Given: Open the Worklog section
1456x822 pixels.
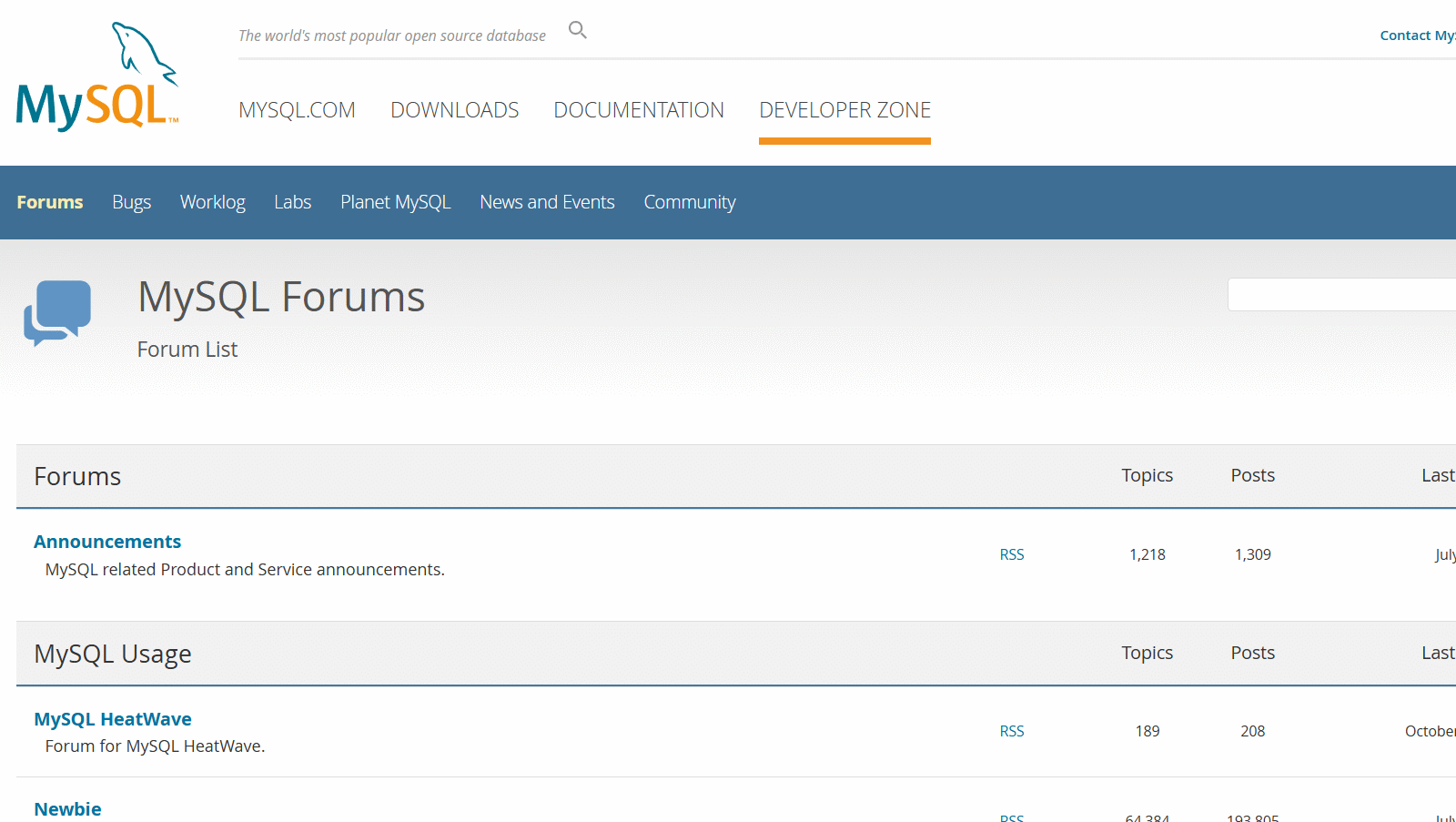Looking at the screenshot, I should click(213, 202).
